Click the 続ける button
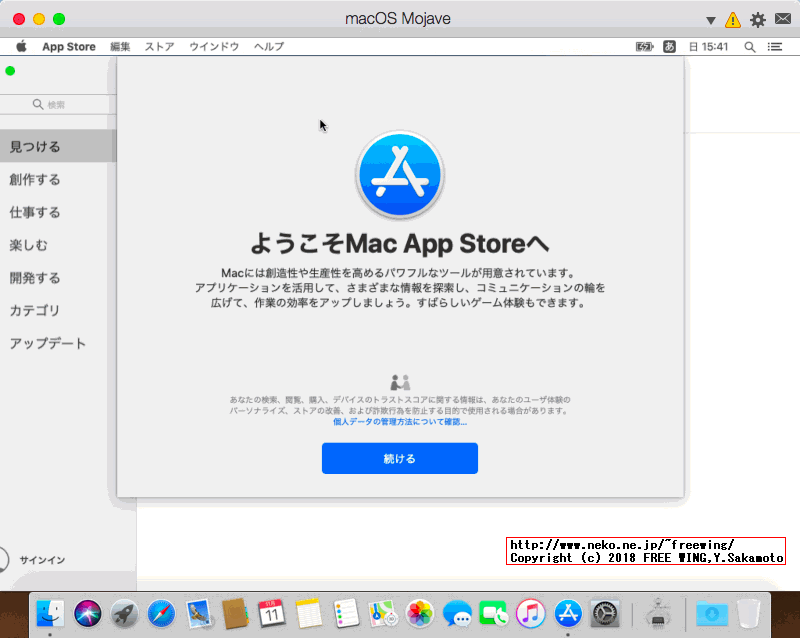 click(x=399, y=458)
